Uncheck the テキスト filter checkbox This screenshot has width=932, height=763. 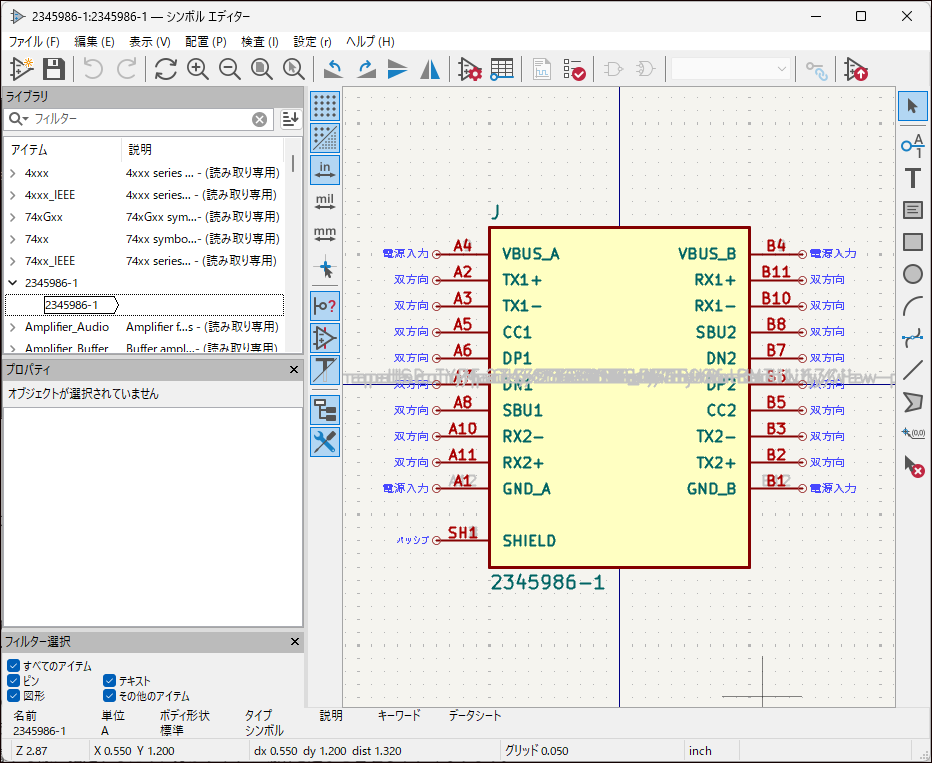[110, 681]
